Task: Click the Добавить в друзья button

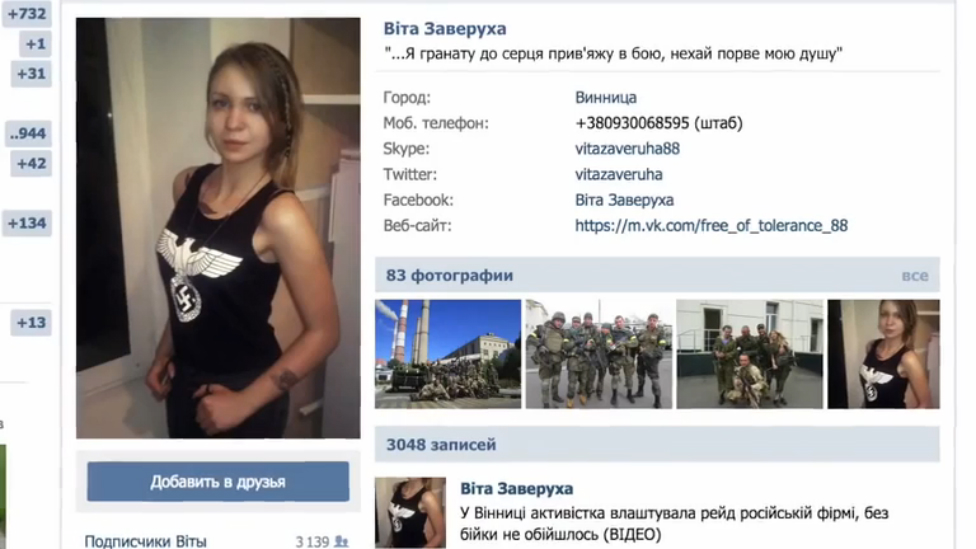Action: (x=218, y=481)
